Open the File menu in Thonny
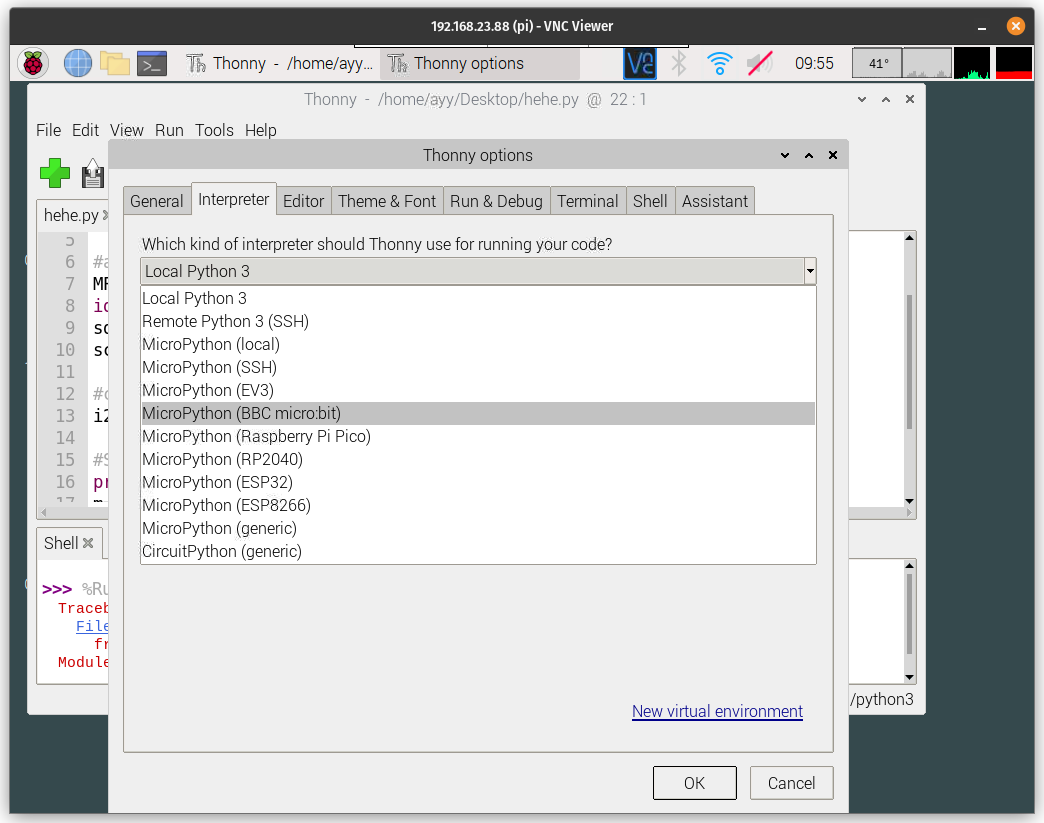Screen dimensions: 1044x823 [49, 131]
